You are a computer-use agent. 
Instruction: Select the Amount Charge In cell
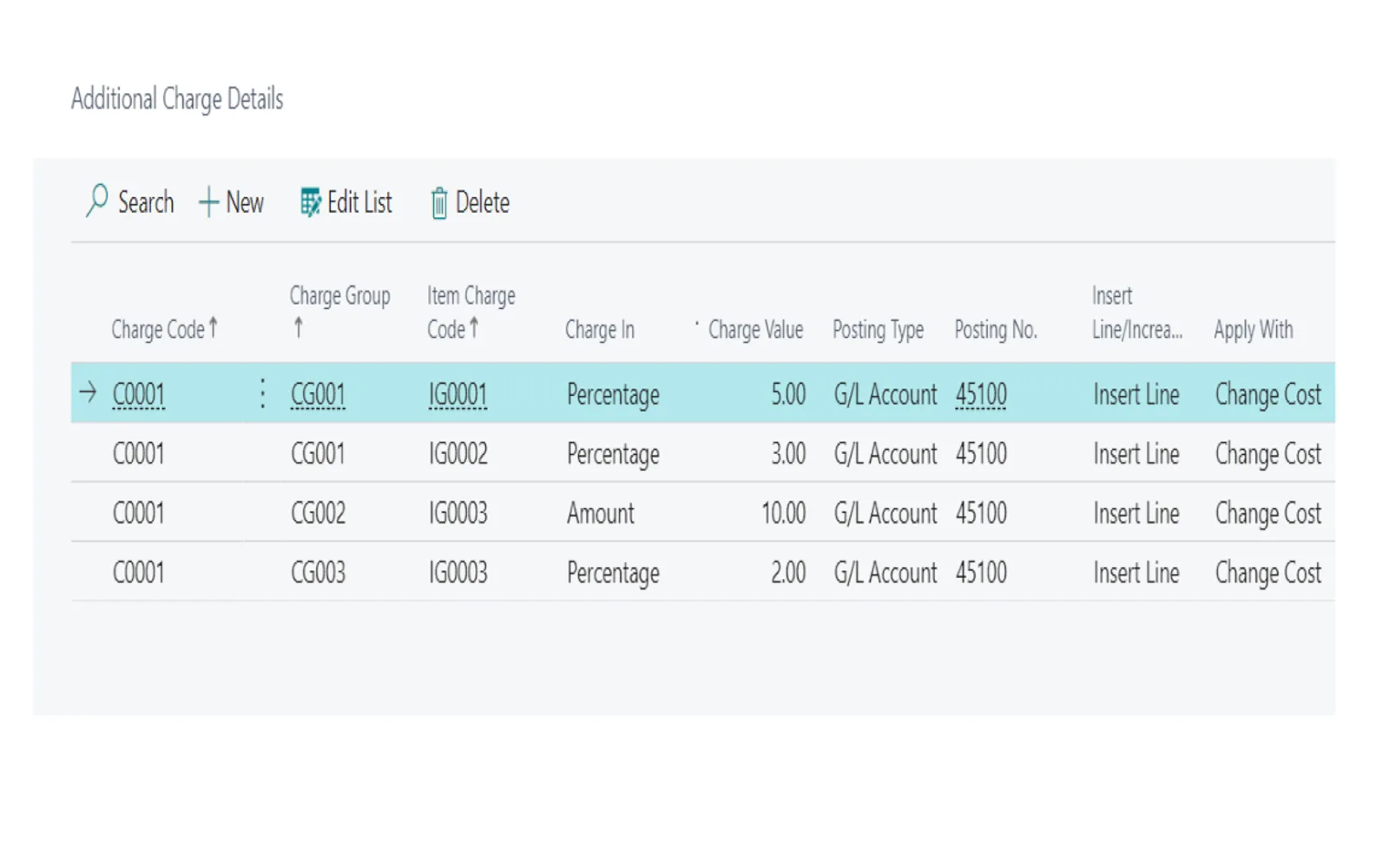click(601, 513)
